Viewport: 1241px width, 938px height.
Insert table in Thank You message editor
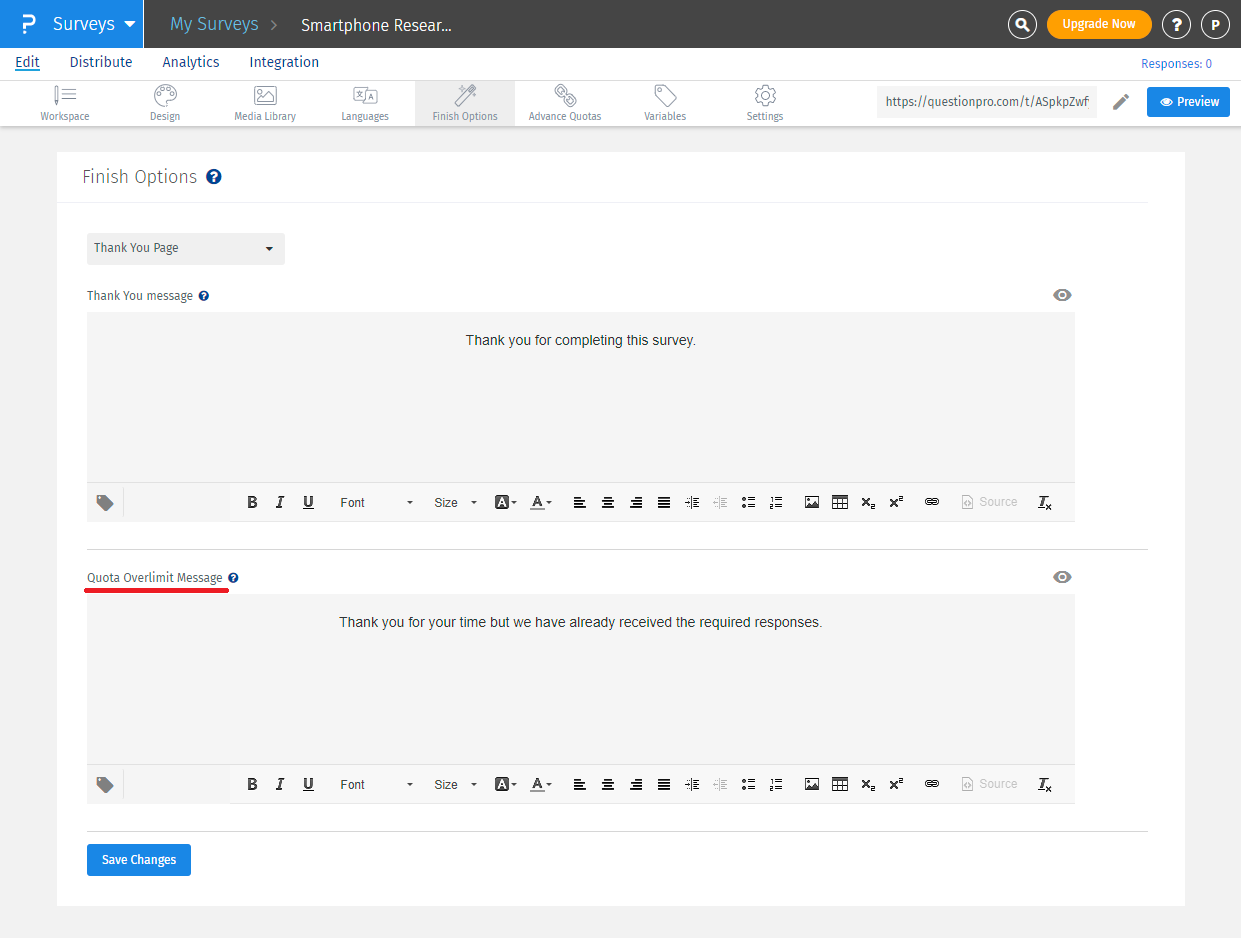[840, 502]
